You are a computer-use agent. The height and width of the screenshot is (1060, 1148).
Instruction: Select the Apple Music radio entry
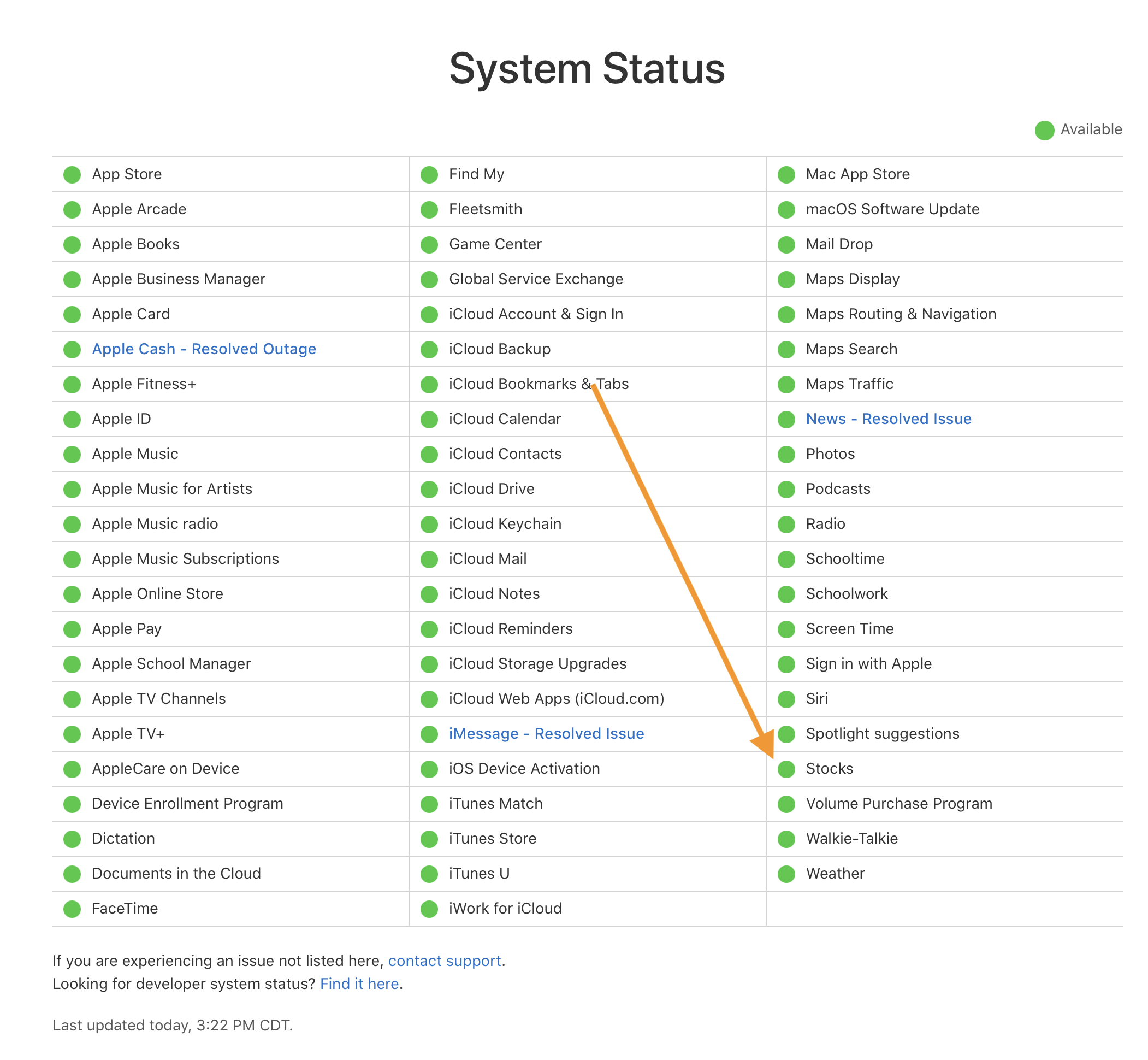point(155,523)
